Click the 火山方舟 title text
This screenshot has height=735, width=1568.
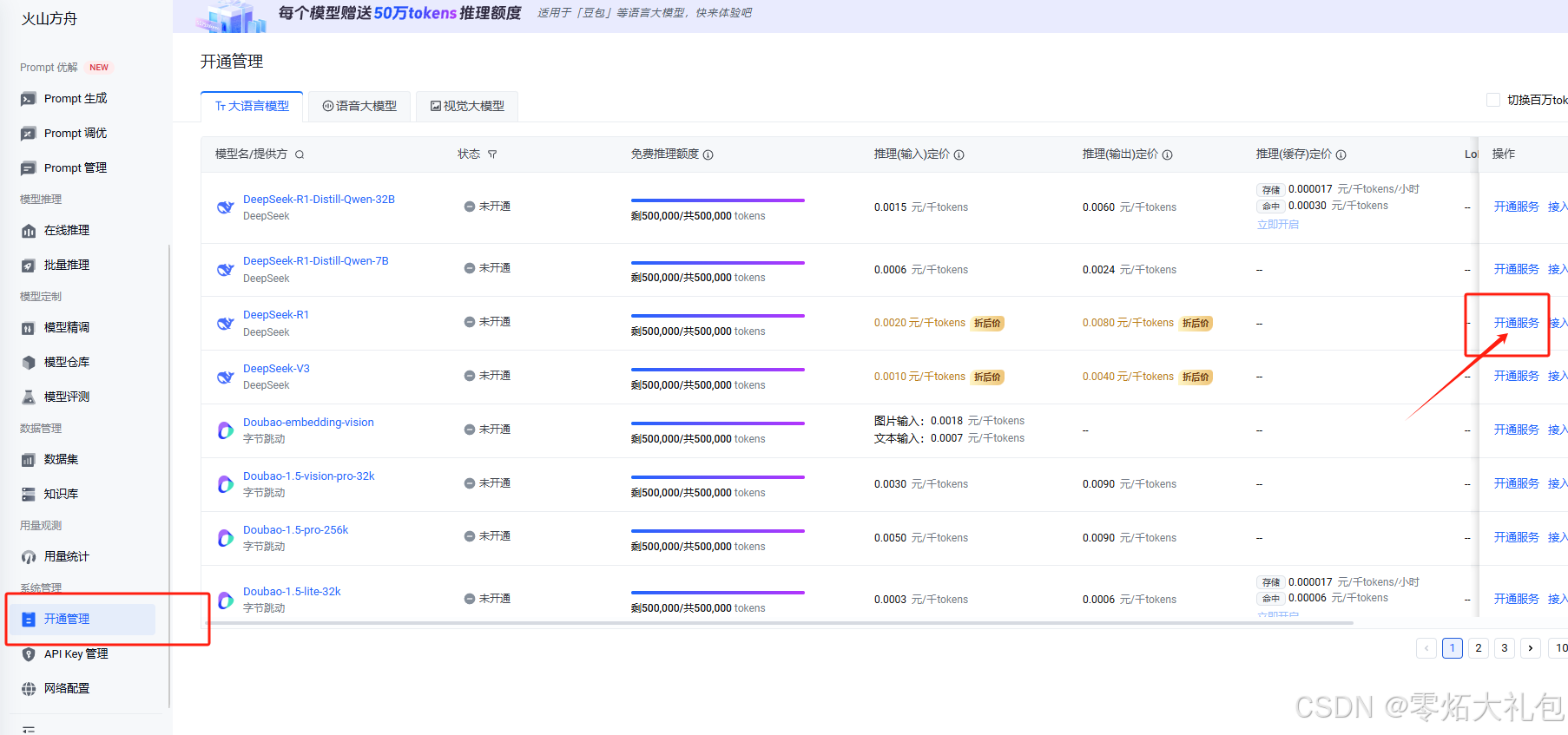click(x=49, y=19)
